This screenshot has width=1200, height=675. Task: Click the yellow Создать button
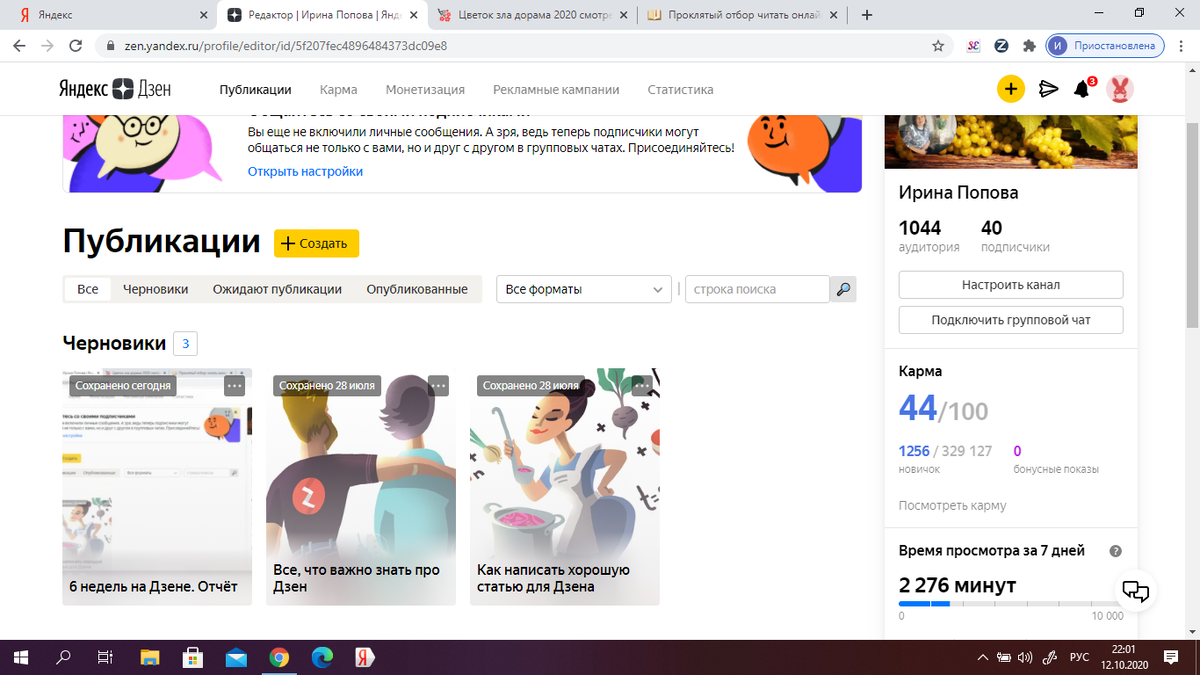click(316, 243)
